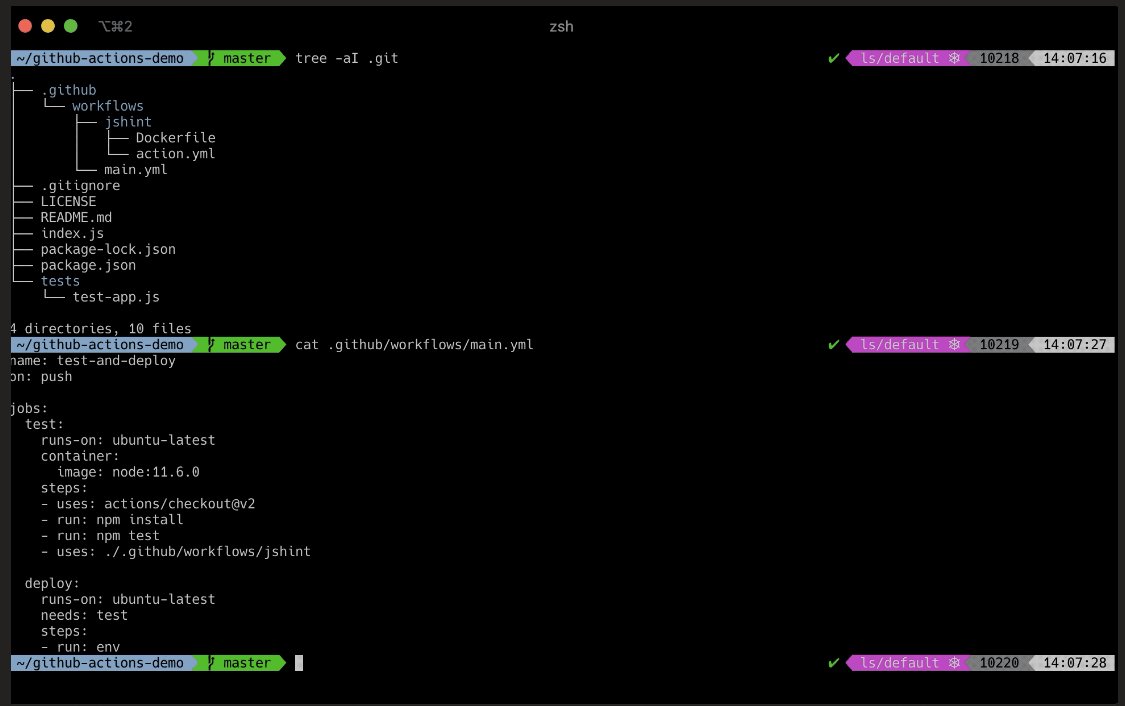
Task: Click the snowflake icon beside 10219
Action: pos(954,344)
